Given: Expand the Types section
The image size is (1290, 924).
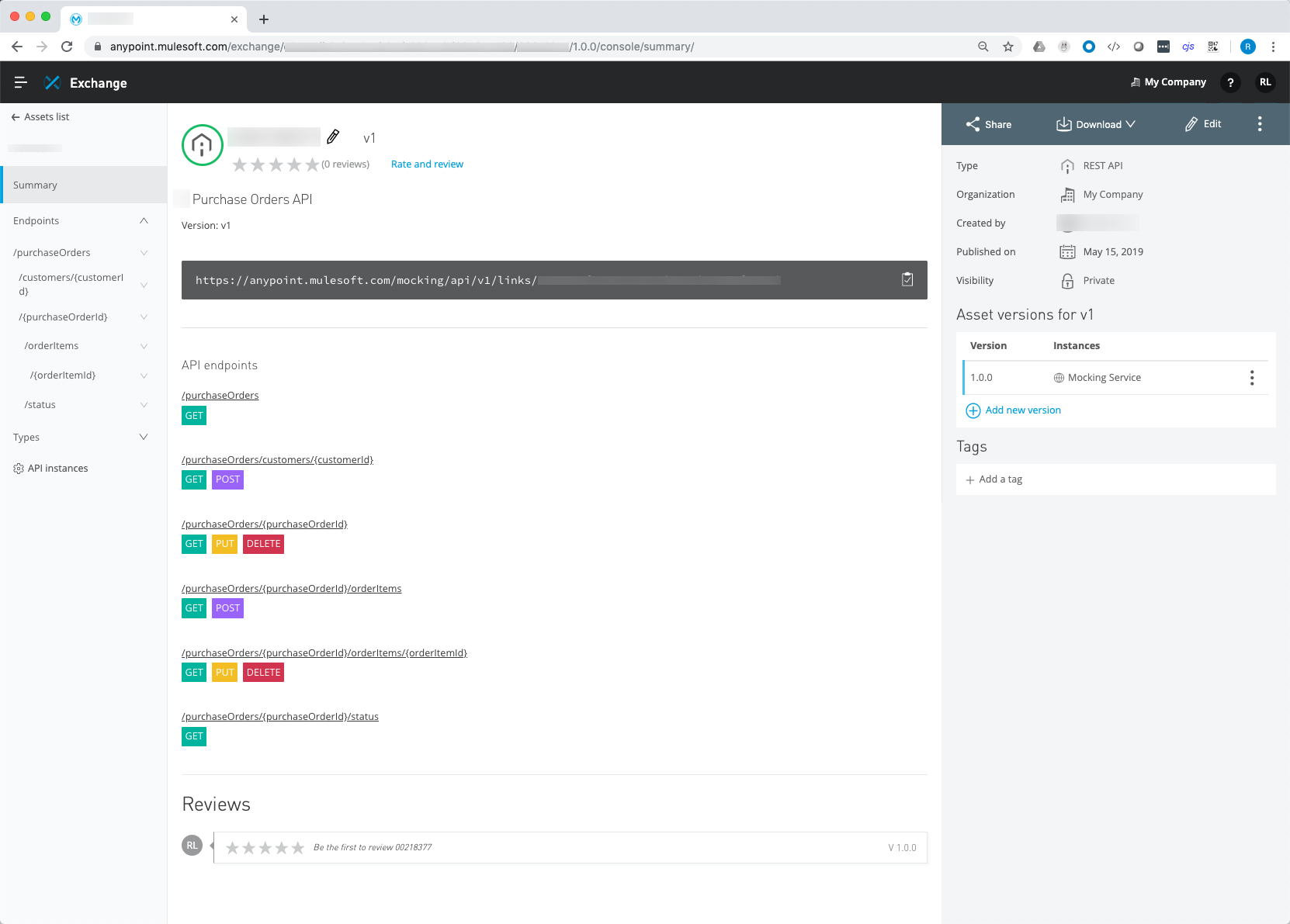Looking at the screenshot, I should click(x=144, y=438).
